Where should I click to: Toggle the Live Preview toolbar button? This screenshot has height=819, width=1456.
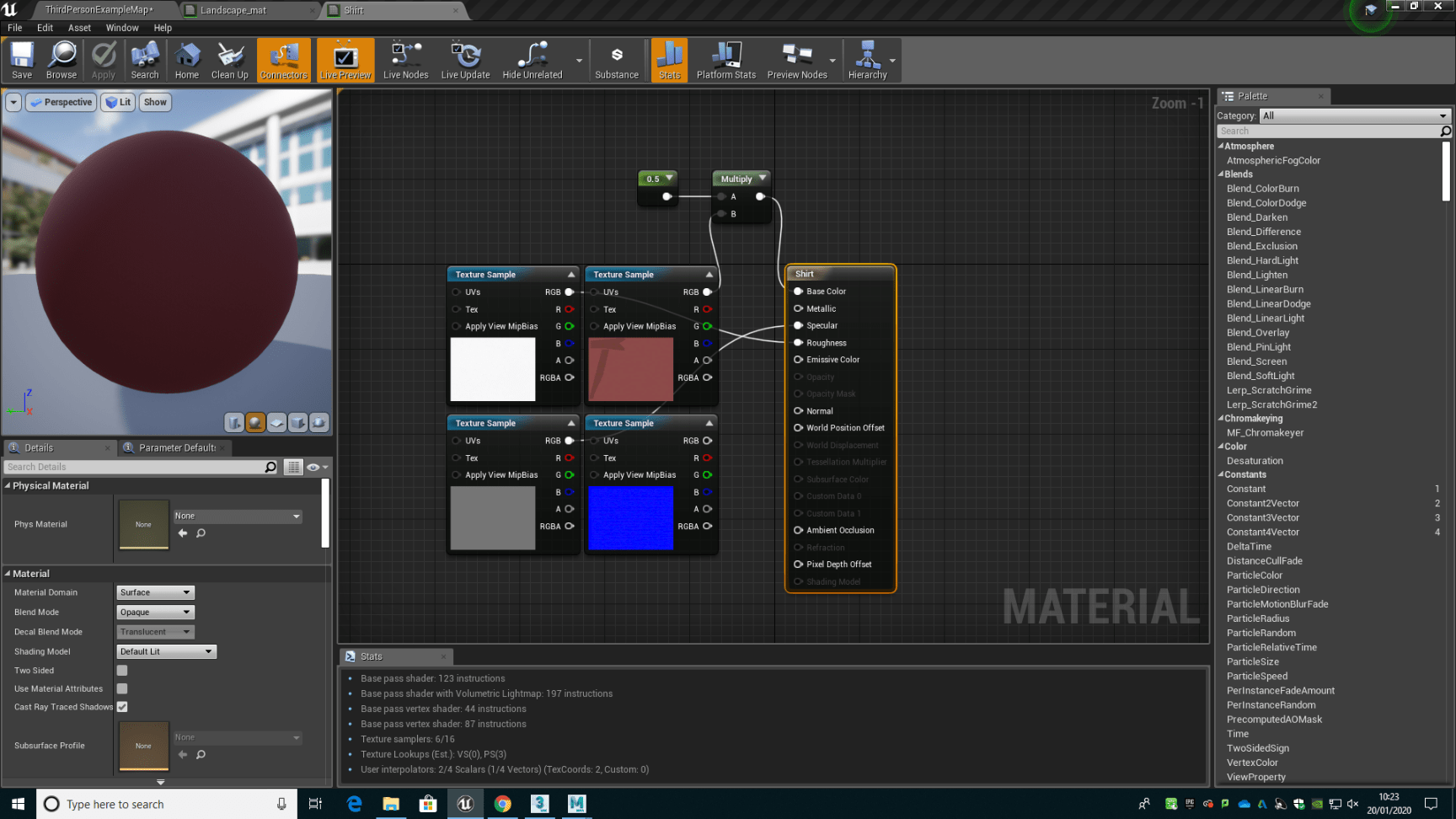tap(345, 60)
